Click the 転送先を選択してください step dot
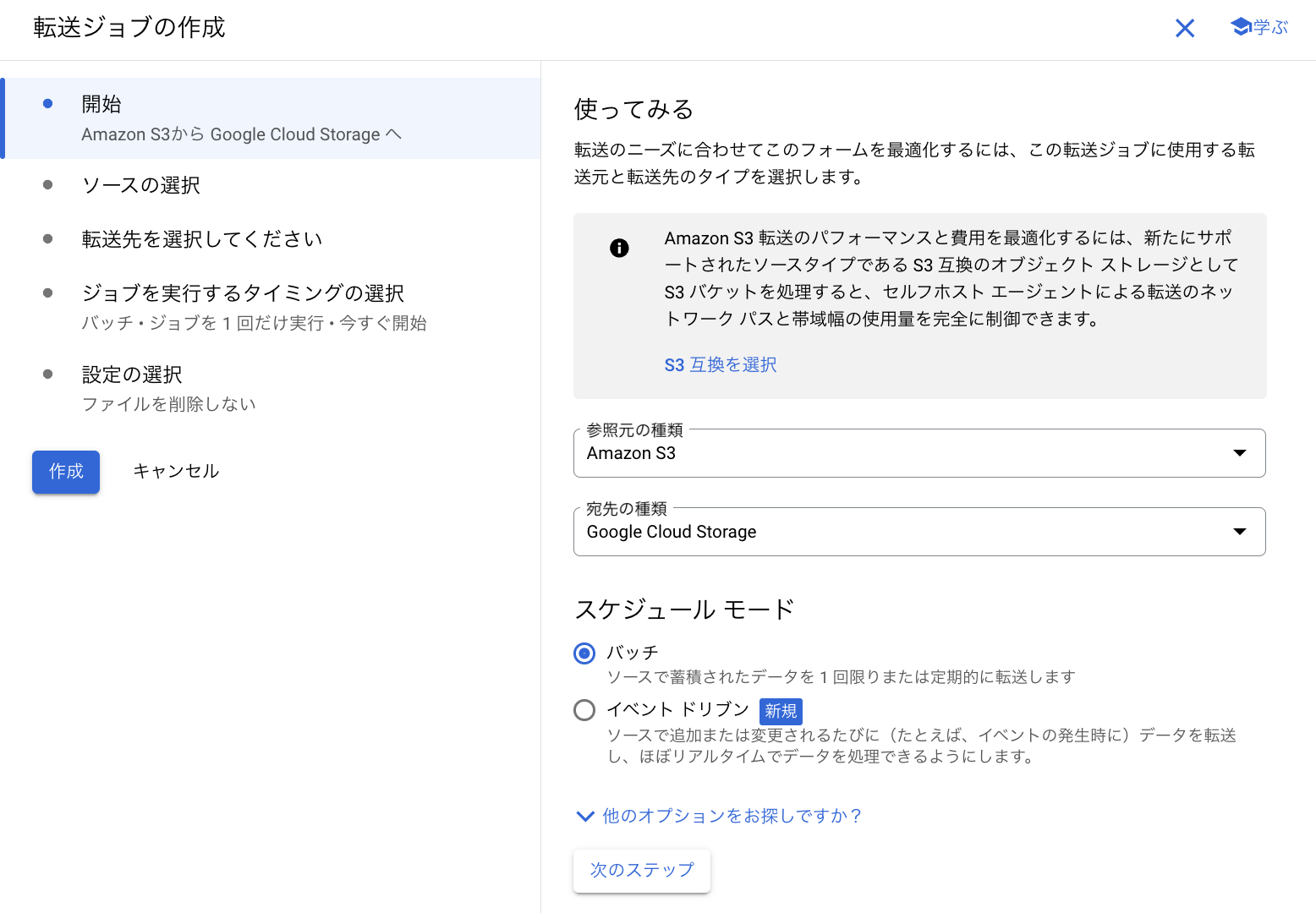This screenshot has height=913, width=1316. click(x=48, y=238)
